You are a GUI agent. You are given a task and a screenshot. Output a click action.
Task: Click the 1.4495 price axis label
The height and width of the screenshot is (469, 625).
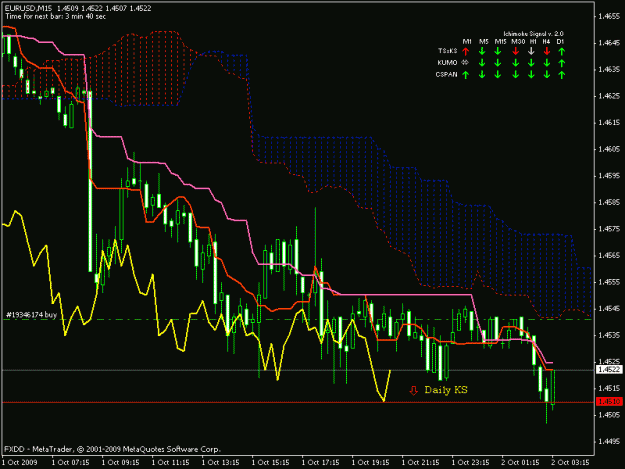pos(610,442)
